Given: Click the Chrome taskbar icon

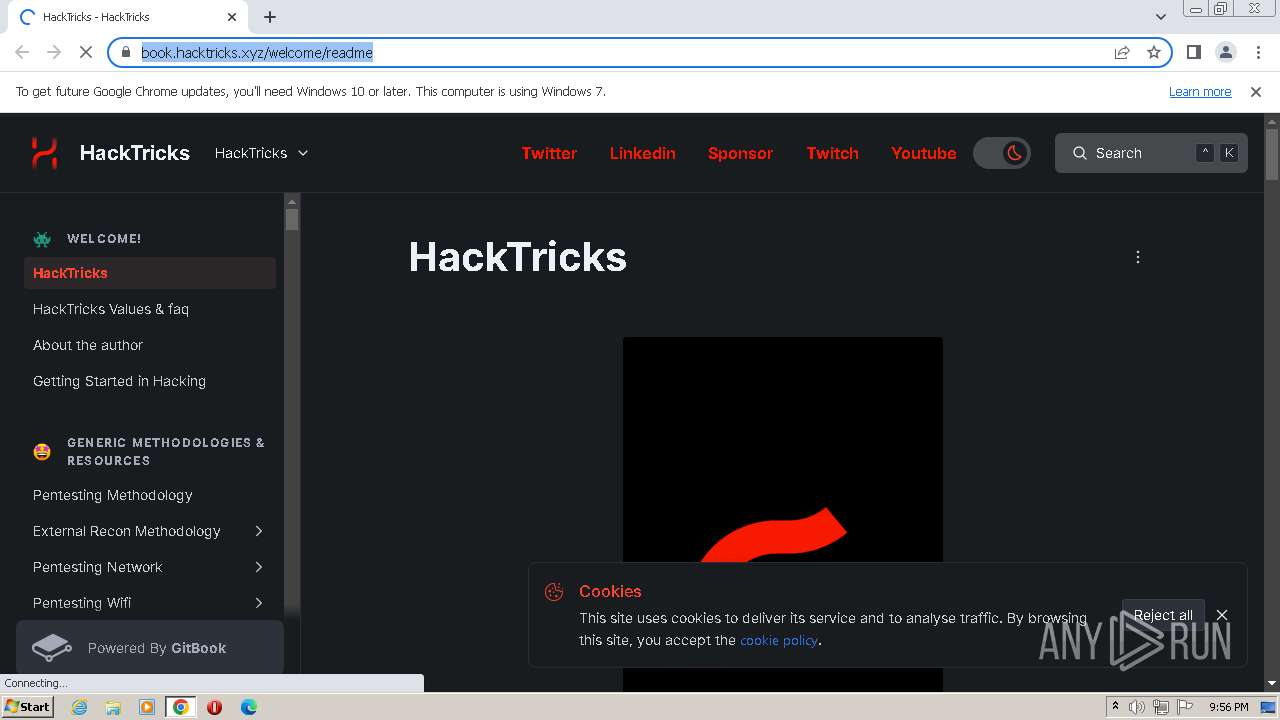Looking at the screenshot, I should tap(181, 707).
